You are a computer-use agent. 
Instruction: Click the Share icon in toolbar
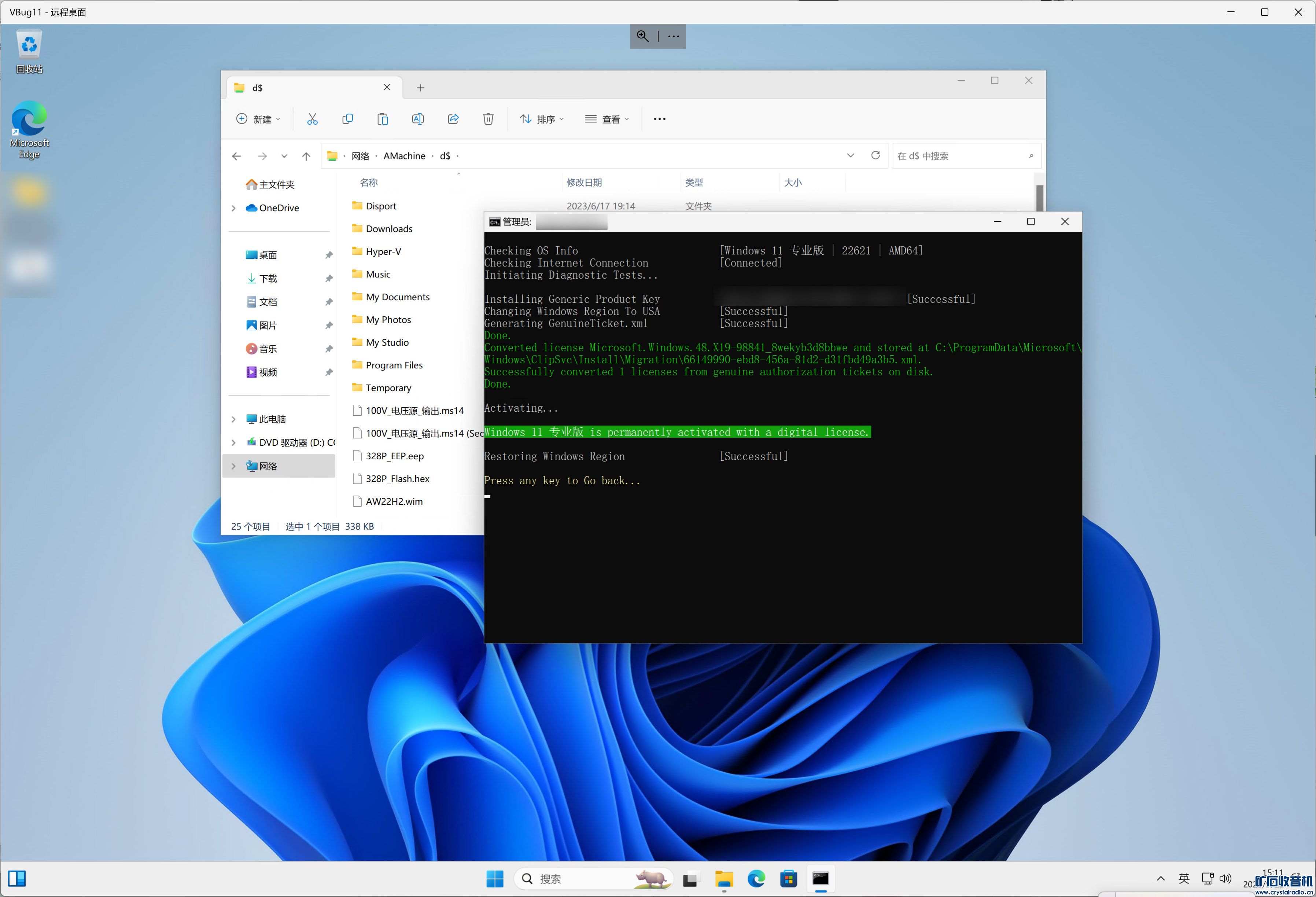coord(453,119)
